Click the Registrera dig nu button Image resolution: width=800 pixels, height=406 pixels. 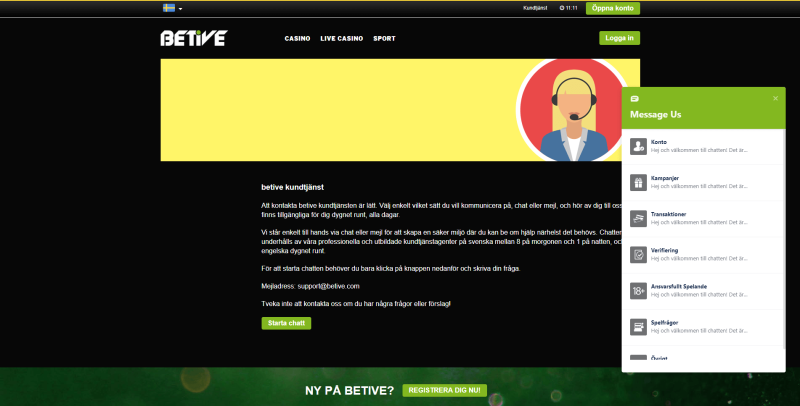[444, 390]
